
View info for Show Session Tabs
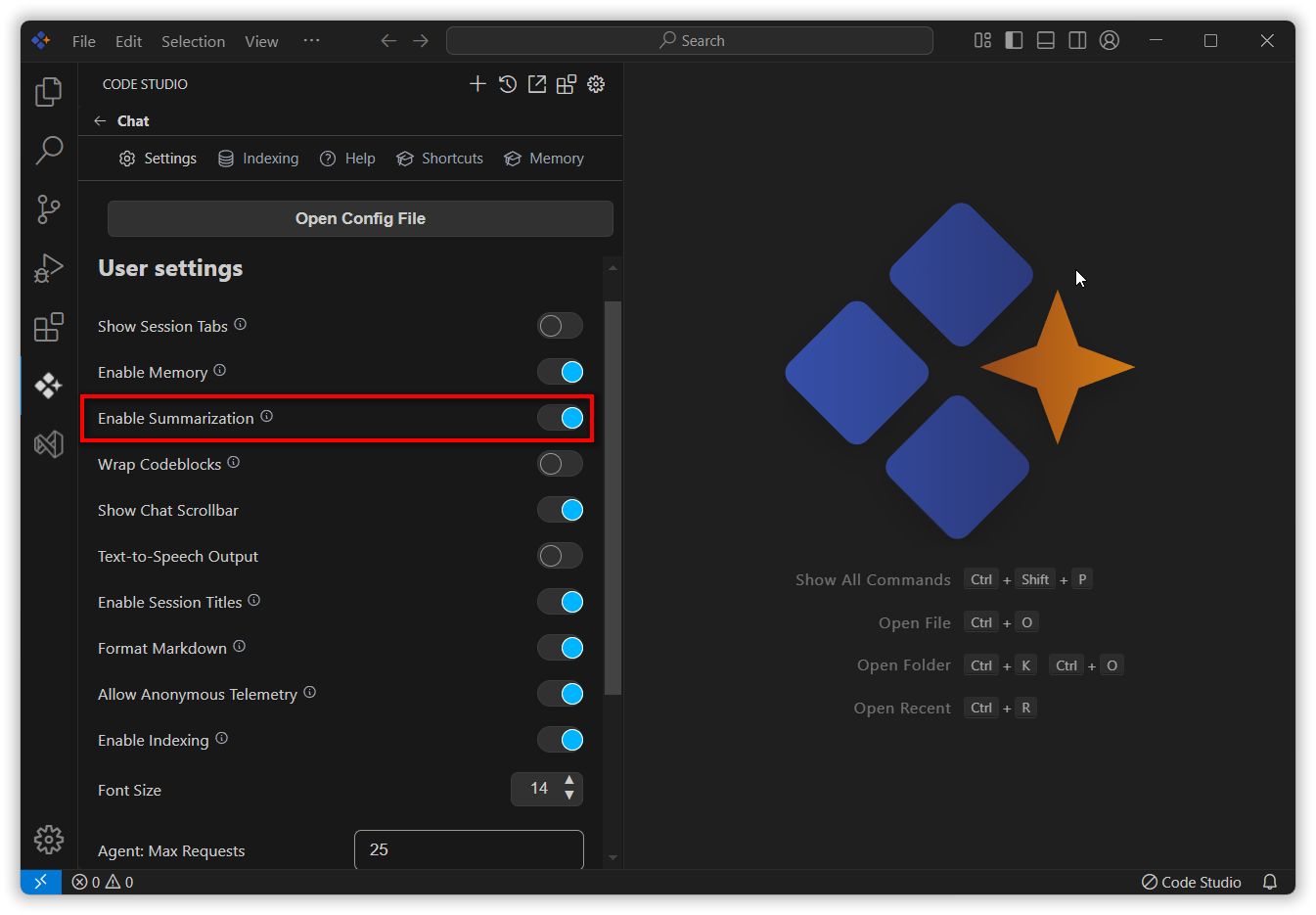pyautogui.click(x=241, y=325)
